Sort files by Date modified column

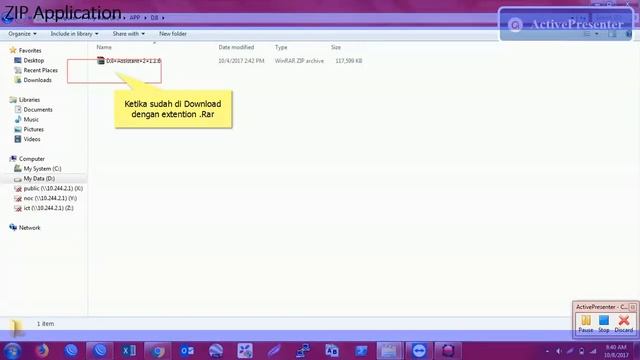236,47
